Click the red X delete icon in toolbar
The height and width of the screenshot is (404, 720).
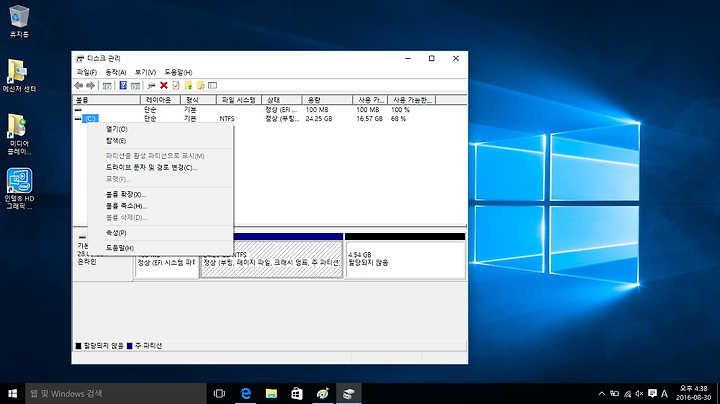164,85
